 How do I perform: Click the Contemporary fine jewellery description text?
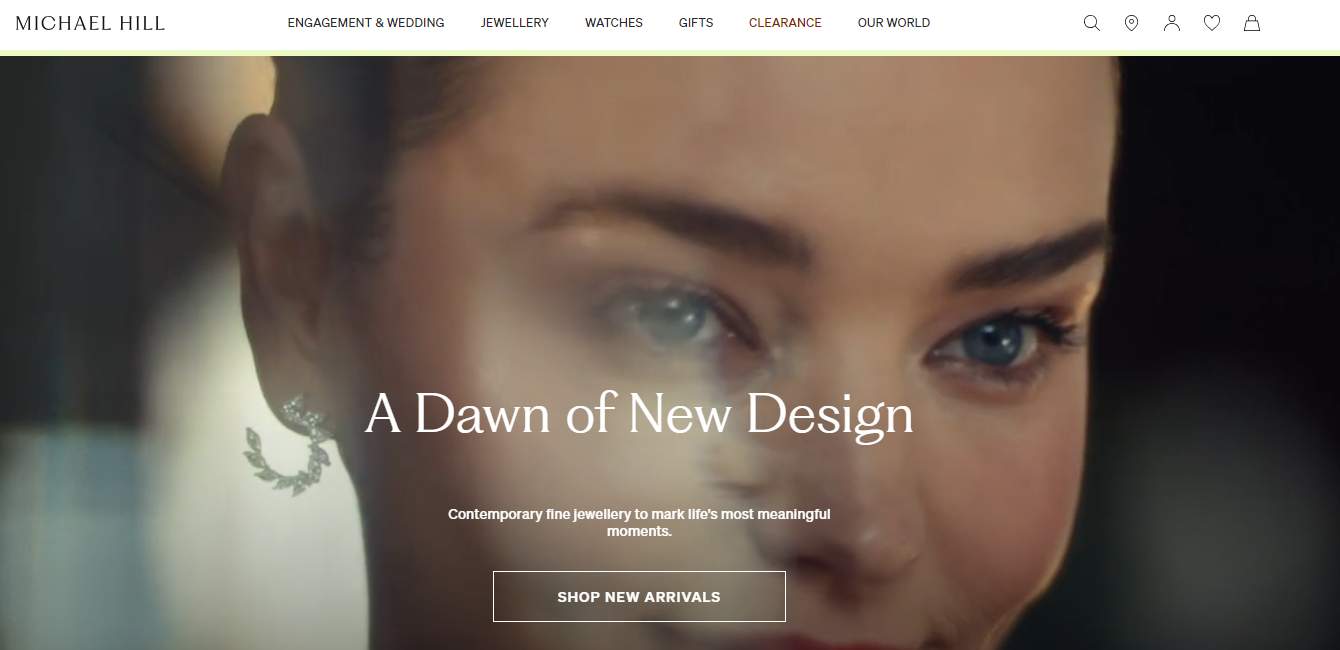[639, 522]
